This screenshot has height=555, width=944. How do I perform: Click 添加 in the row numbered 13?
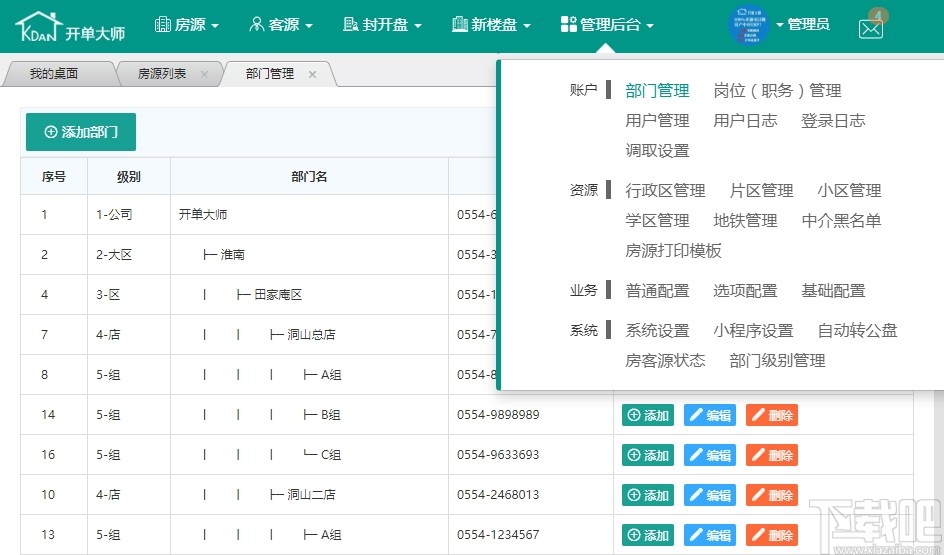[x=648, y=535]
